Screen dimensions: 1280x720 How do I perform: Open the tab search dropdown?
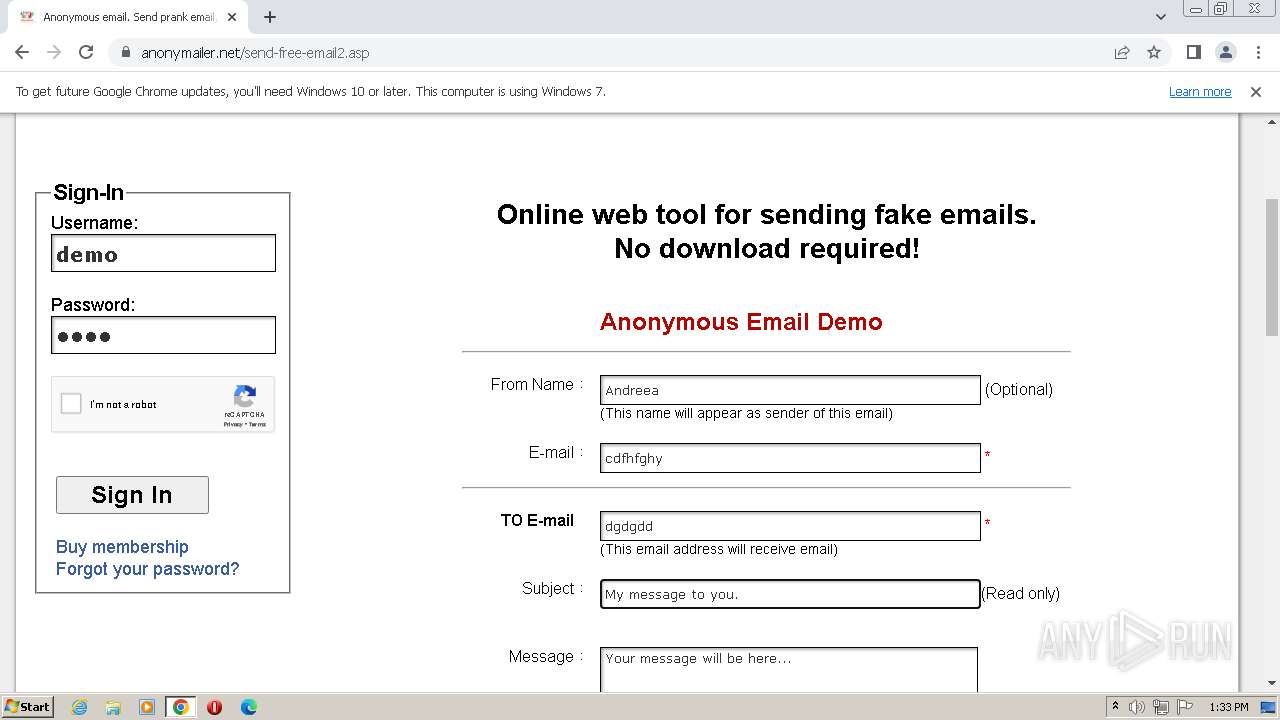click(1161, 17)
